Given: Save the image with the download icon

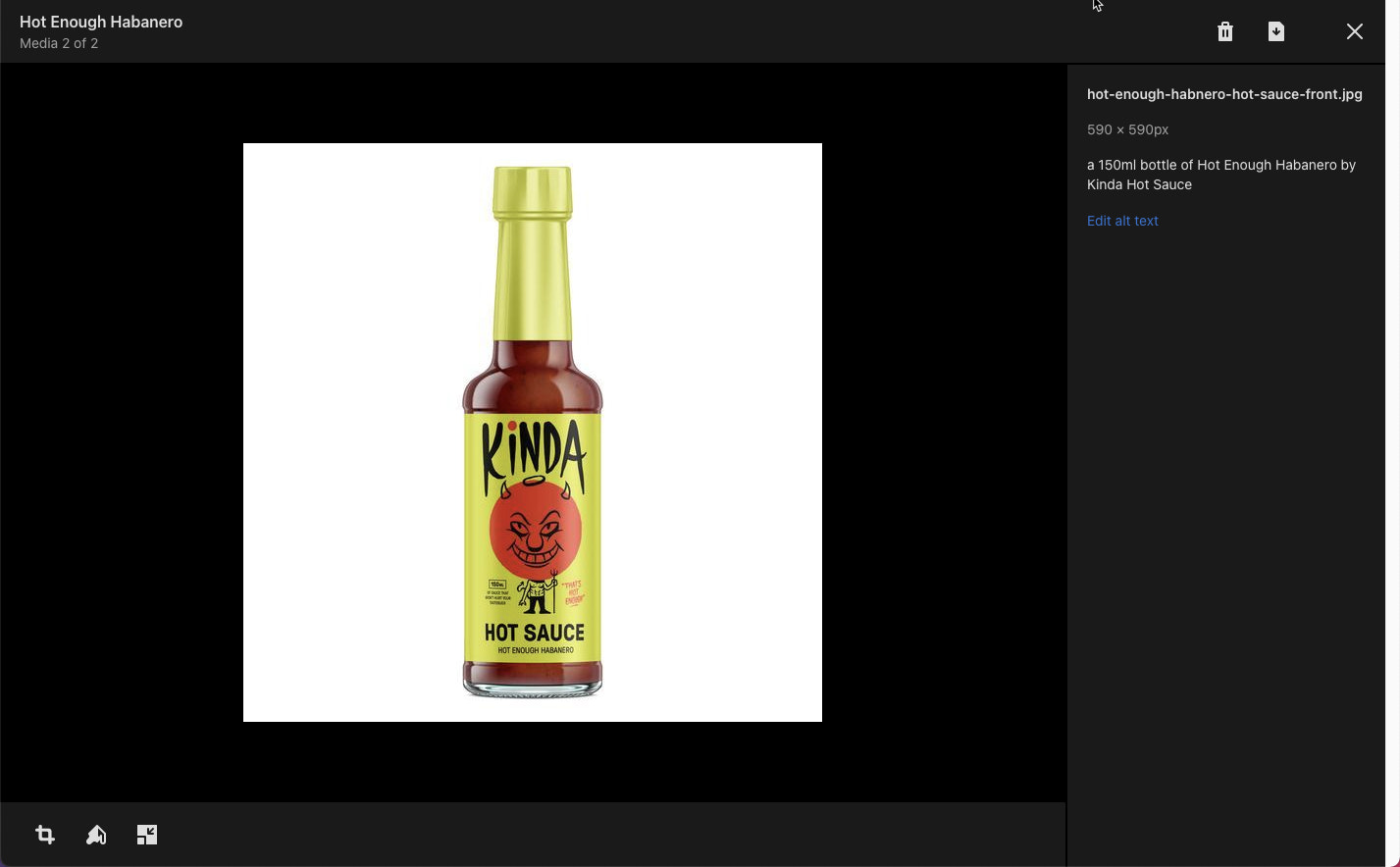Looking at the screenshot, I should click(x=1275, y=31).
